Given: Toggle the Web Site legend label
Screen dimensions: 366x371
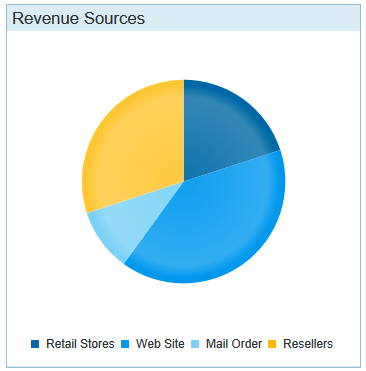Looking at the screenshot, I should [160, 344].
